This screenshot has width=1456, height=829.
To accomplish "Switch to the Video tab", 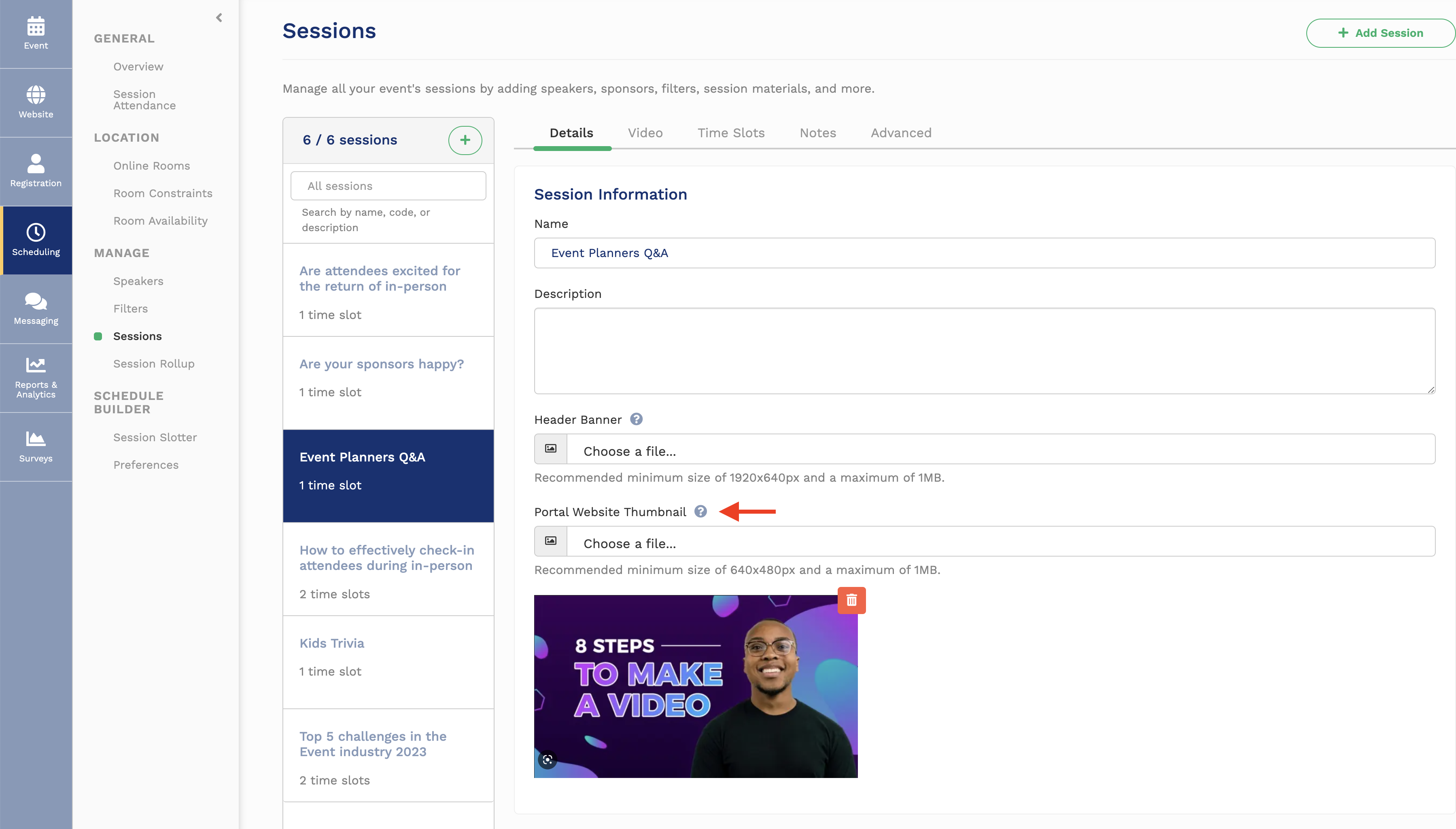I will click(645, 133).
